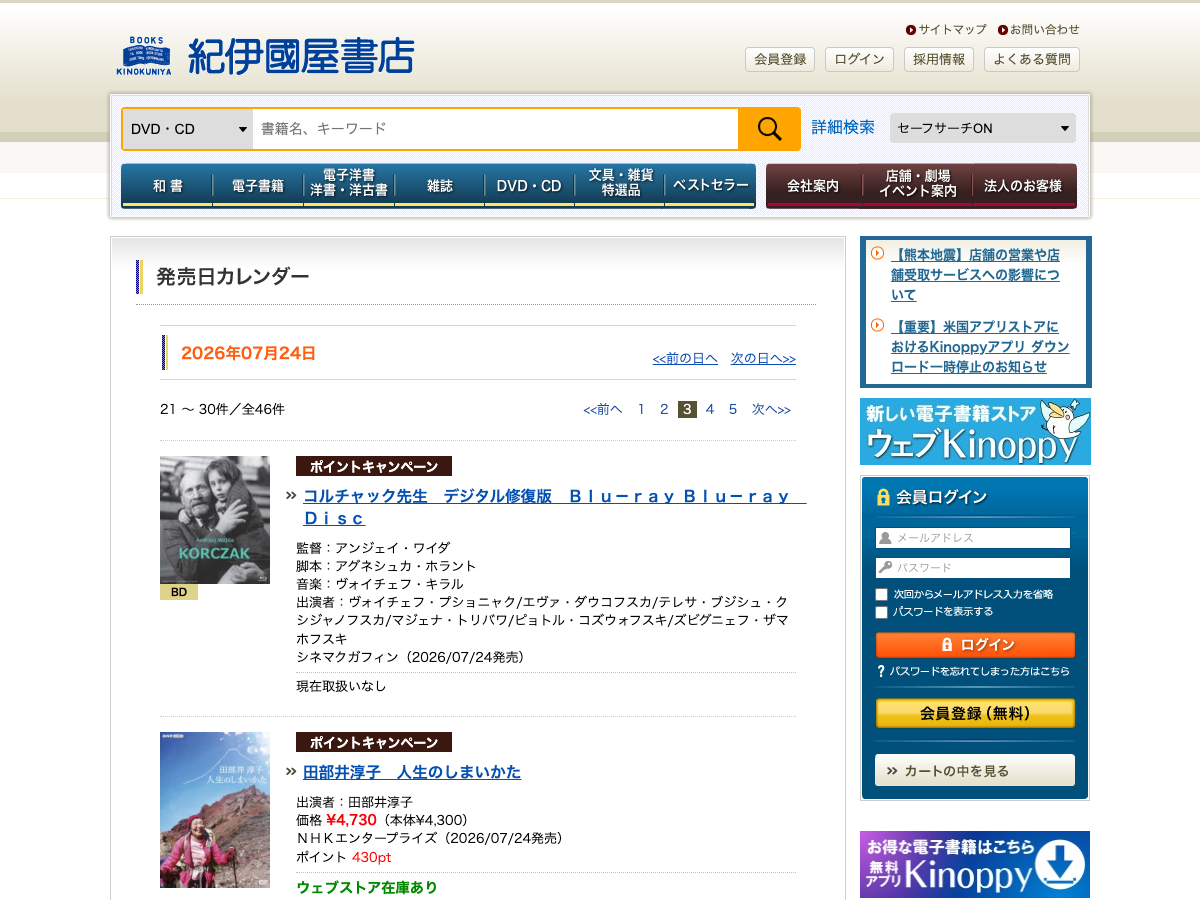The width and height of the screenshot is (1200, 900).
Task: Click the BD format badge under Korczak cover
Action: (179, 592)
